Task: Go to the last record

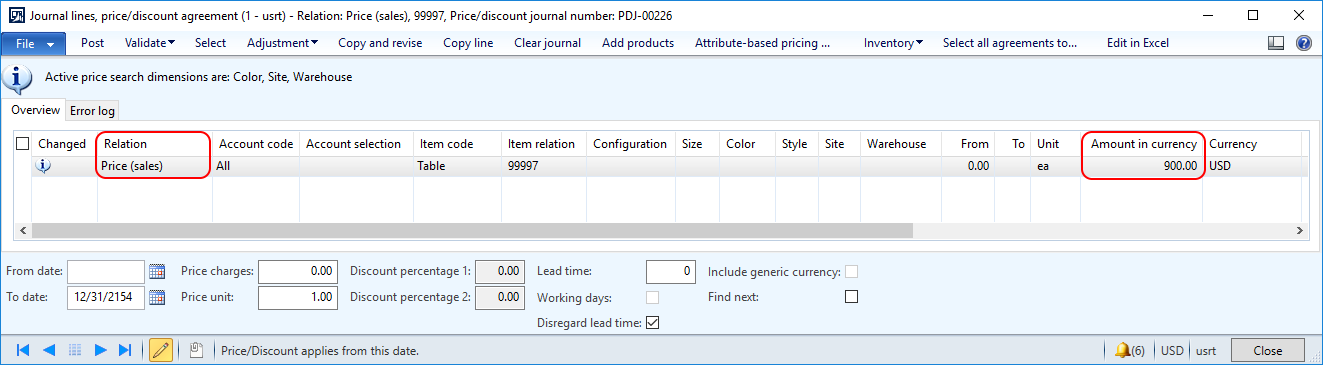Action: tap(125, 350)
